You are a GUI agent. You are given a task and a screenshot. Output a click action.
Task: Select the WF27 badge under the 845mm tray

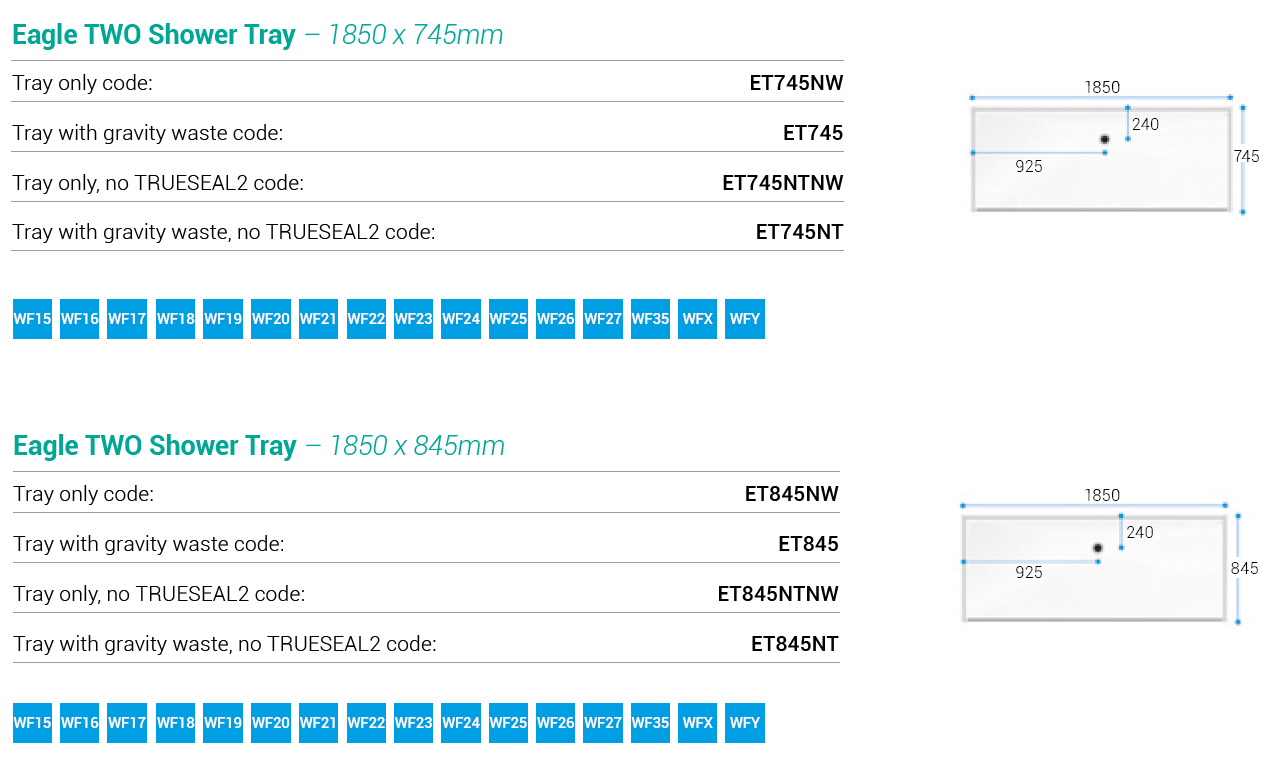(x=602, y=723)
